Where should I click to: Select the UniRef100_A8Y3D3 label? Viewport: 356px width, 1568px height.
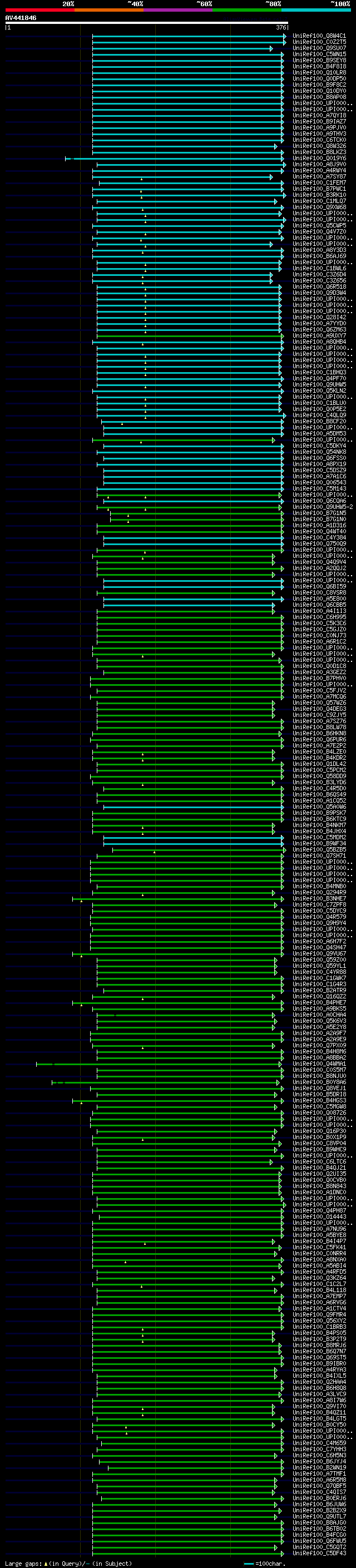tap(319, 250)
